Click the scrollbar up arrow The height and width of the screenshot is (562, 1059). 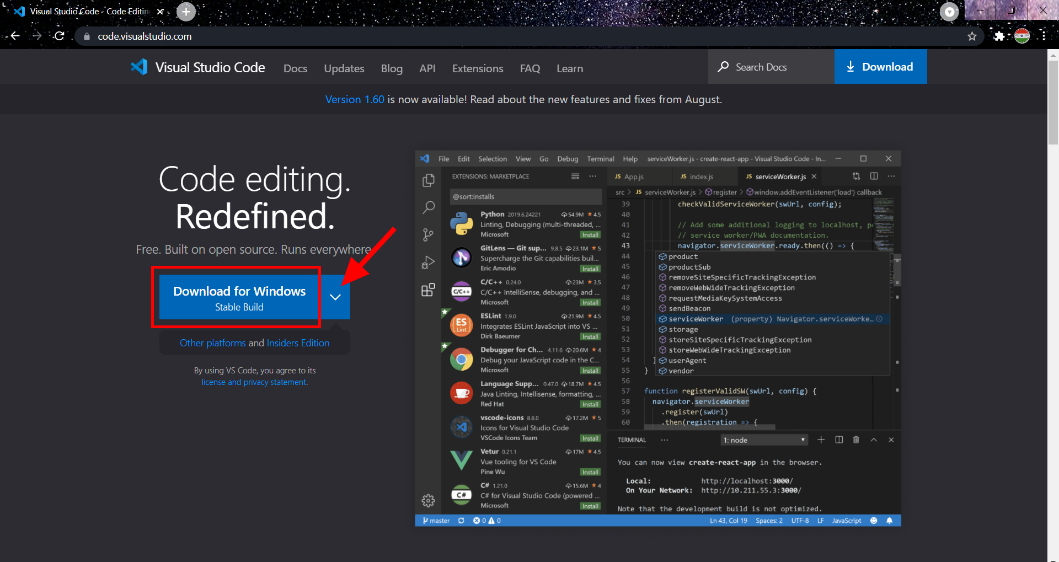pyautogui.click(x=1053, y=54)
